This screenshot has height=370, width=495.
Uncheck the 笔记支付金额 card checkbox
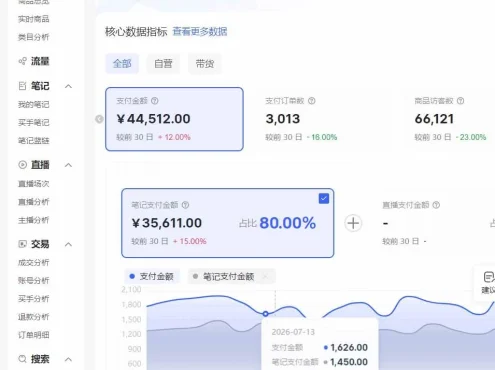click(x=324, y=199)
